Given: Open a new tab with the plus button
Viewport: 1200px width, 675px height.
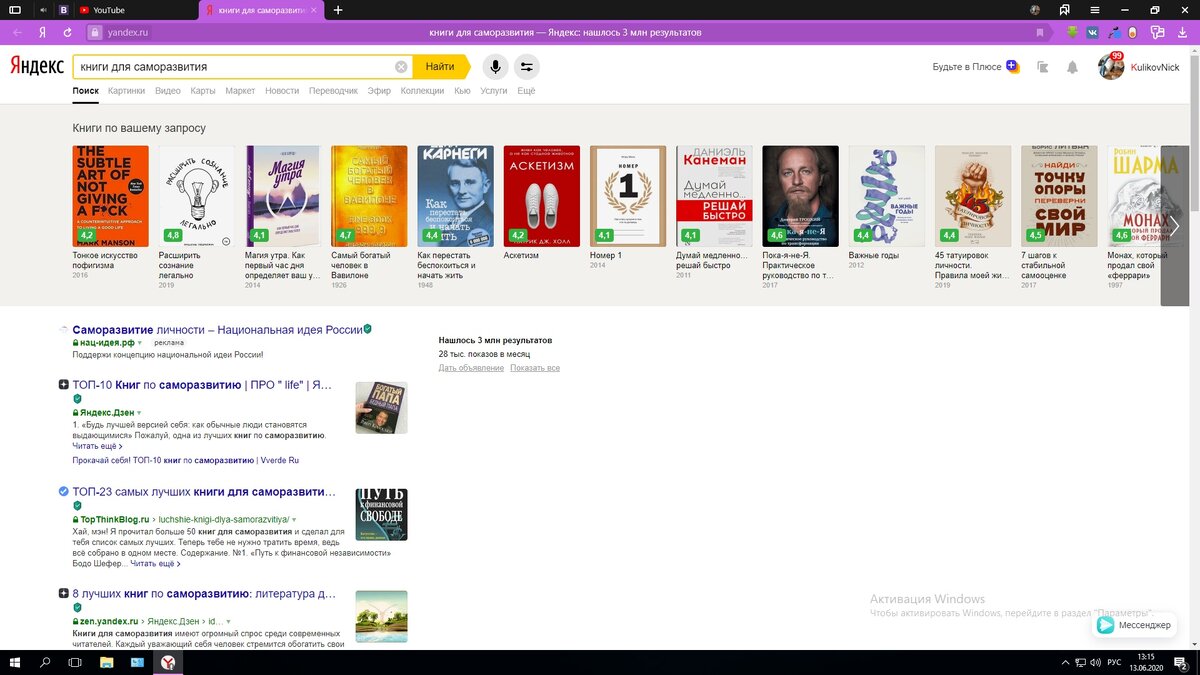Looking at the screenshot, I should tap(338, 10).
